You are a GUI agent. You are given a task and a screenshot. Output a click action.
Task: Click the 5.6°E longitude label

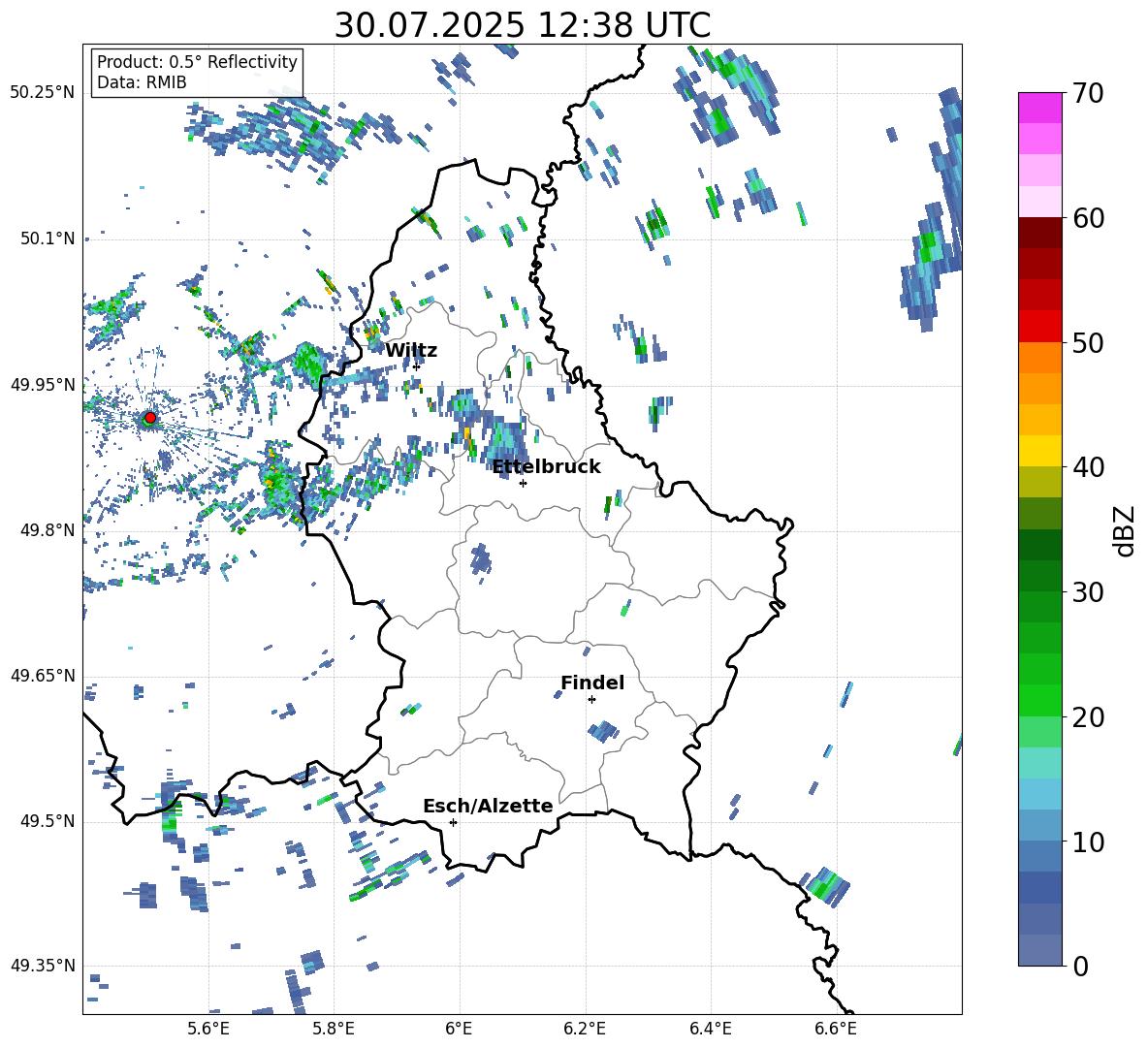(x=208, y=1029)
